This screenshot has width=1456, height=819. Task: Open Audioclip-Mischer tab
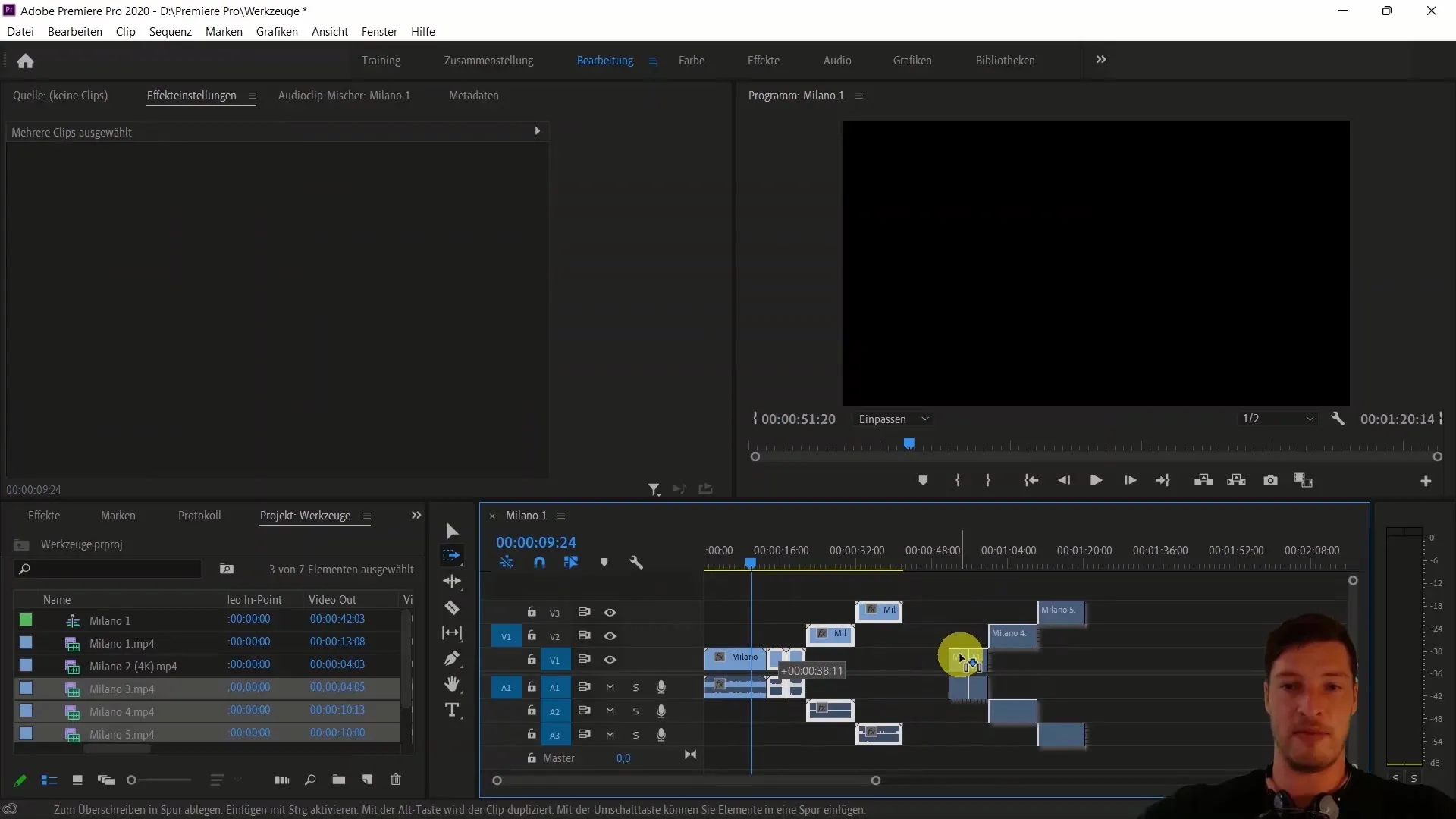point(344,96)
